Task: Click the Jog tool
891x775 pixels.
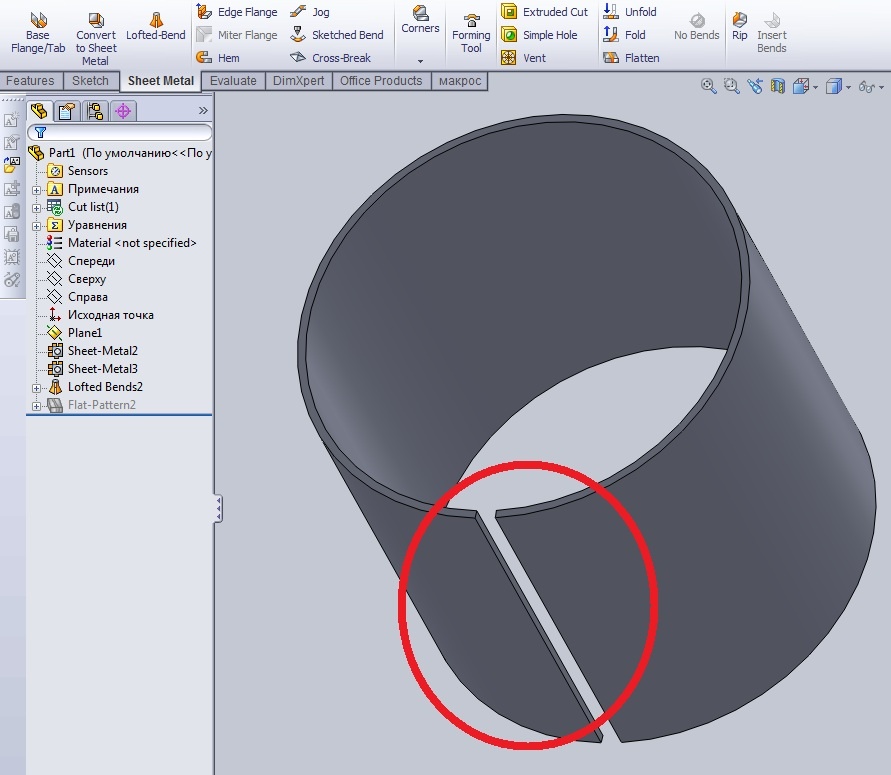Action: point(310,11)
